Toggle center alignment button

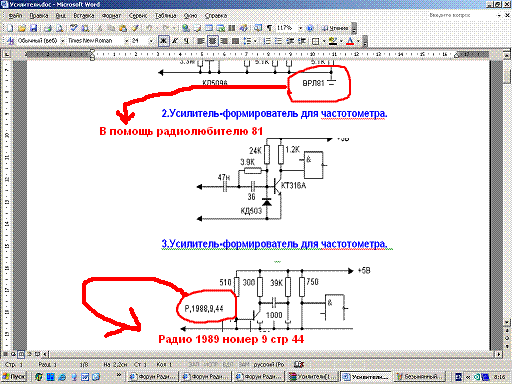point(212,41)
